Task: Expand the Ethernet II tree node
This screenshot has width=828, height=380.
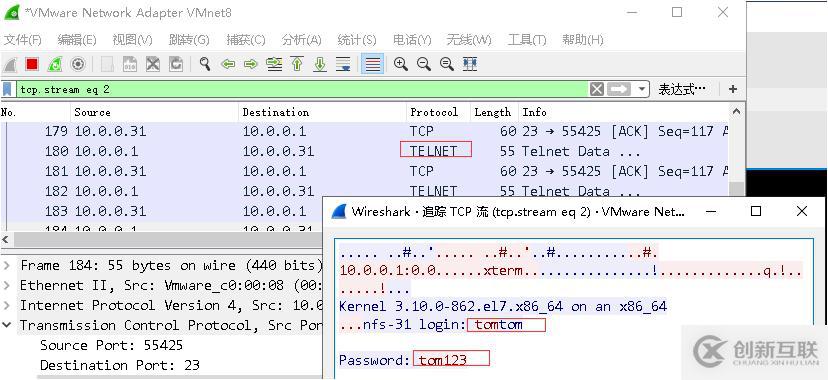Action: 7,286
